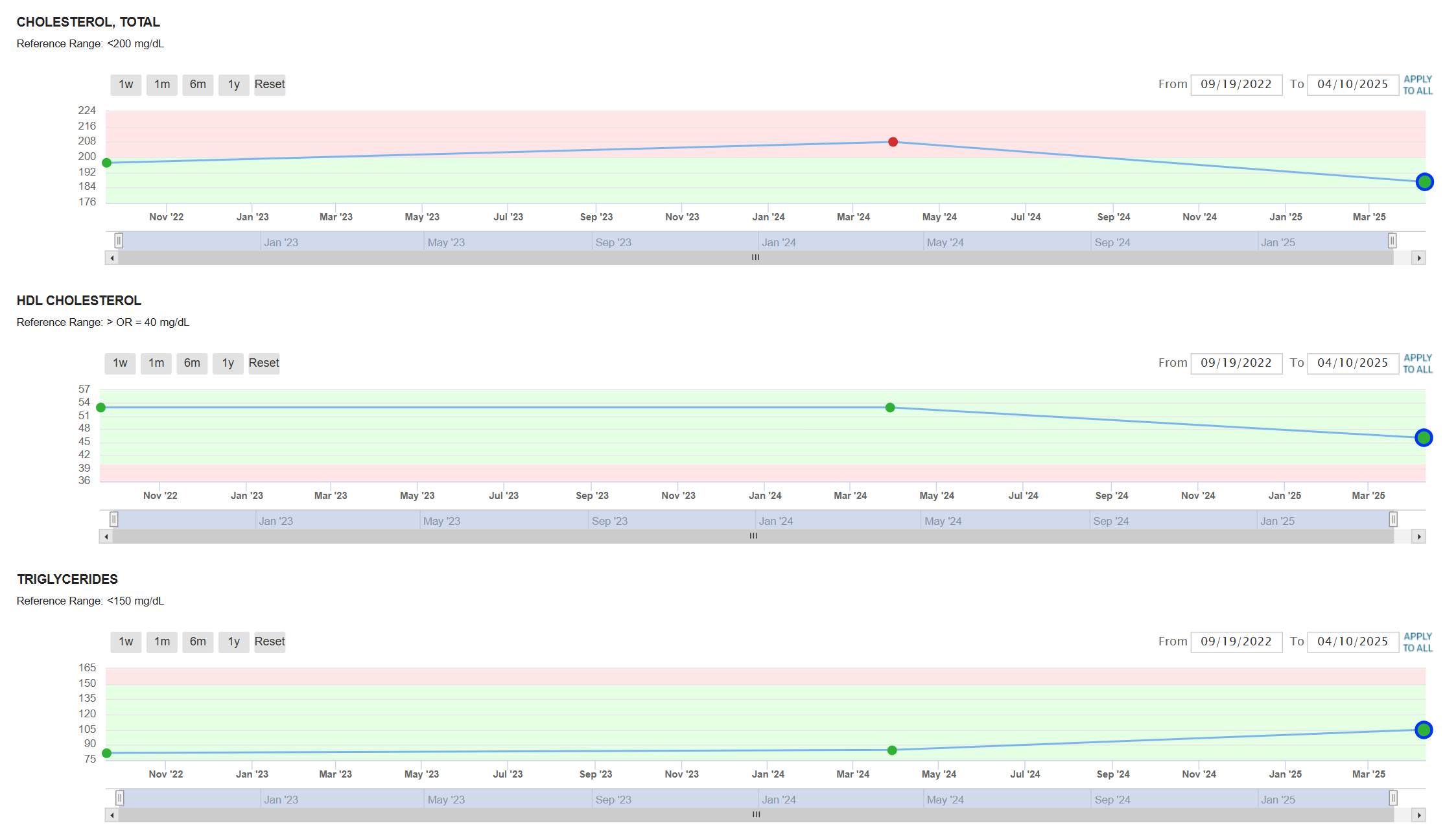Click right range handle on HDL navigator
The height and width of the screenshot is (832, 1456).
click(x=1393, y=520)
